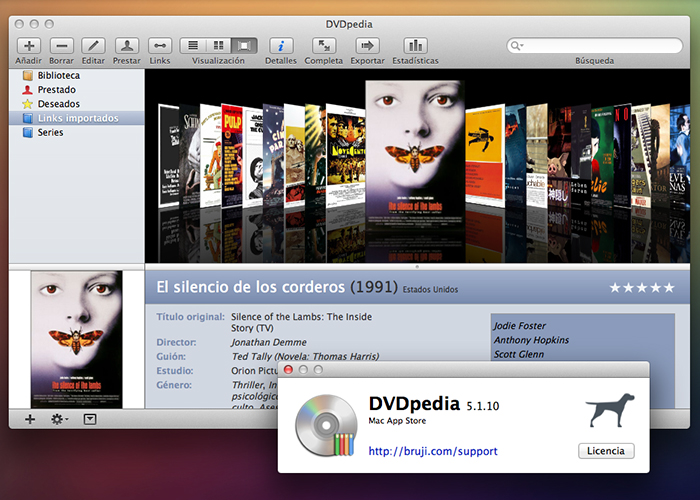Click the yellow Deseados star icon
The width and height of the screenshot is (700, 500).
tap(28, 104)
